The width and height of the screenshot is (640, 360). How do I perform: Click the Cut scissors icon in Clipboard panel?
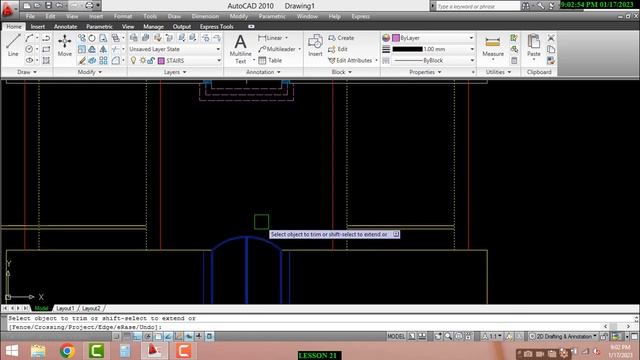tap(551, 38)
